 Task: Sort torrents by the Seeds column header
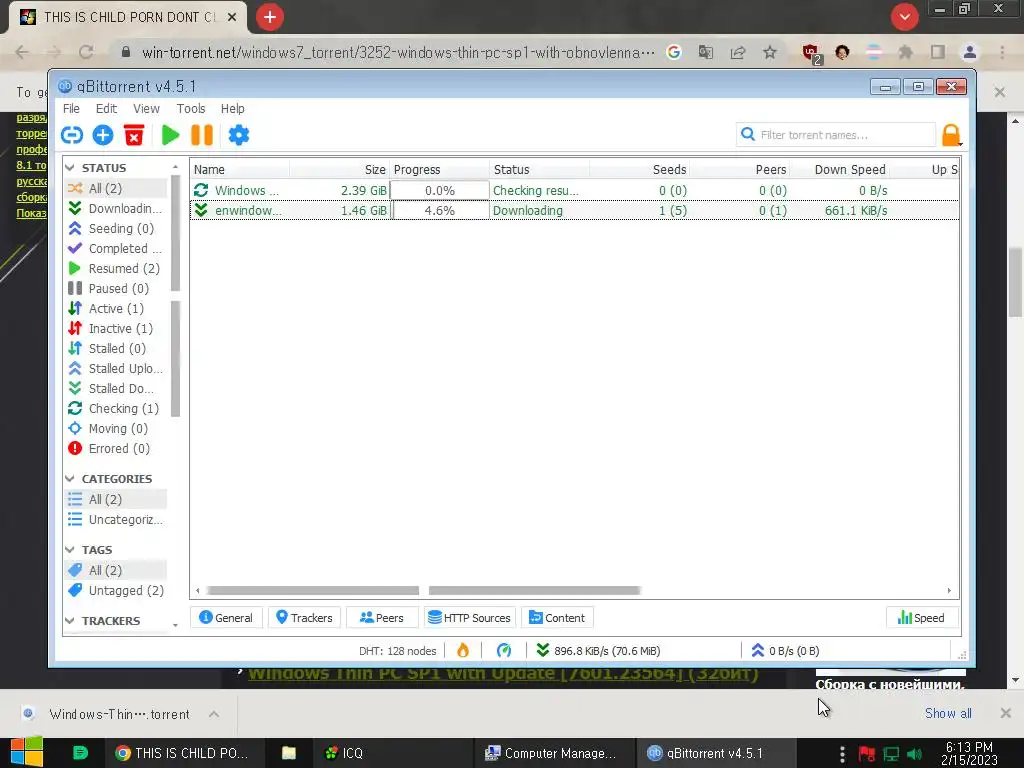[639, 170]
